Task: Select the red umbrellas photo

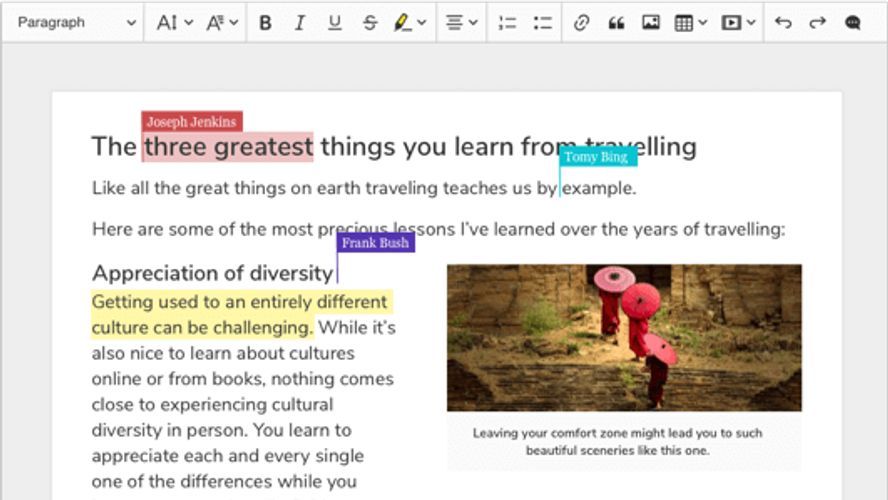Action: click(x=624, y=337)
